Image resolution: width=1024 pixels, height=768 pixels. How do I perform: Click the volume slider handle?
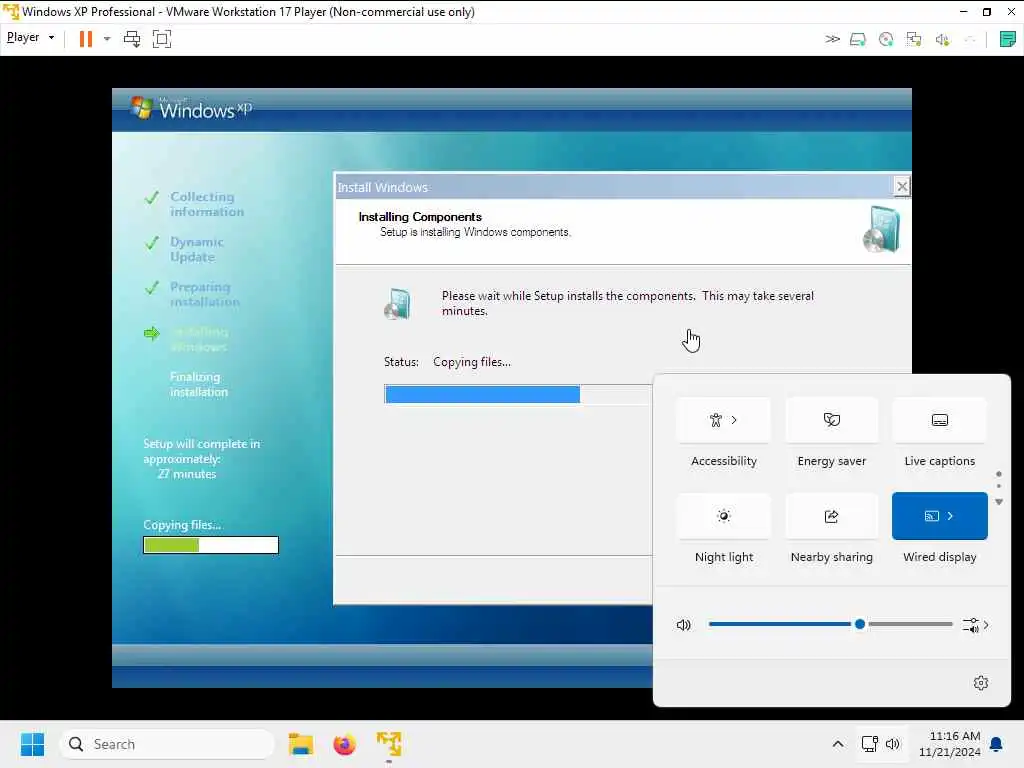coord(860,624)
